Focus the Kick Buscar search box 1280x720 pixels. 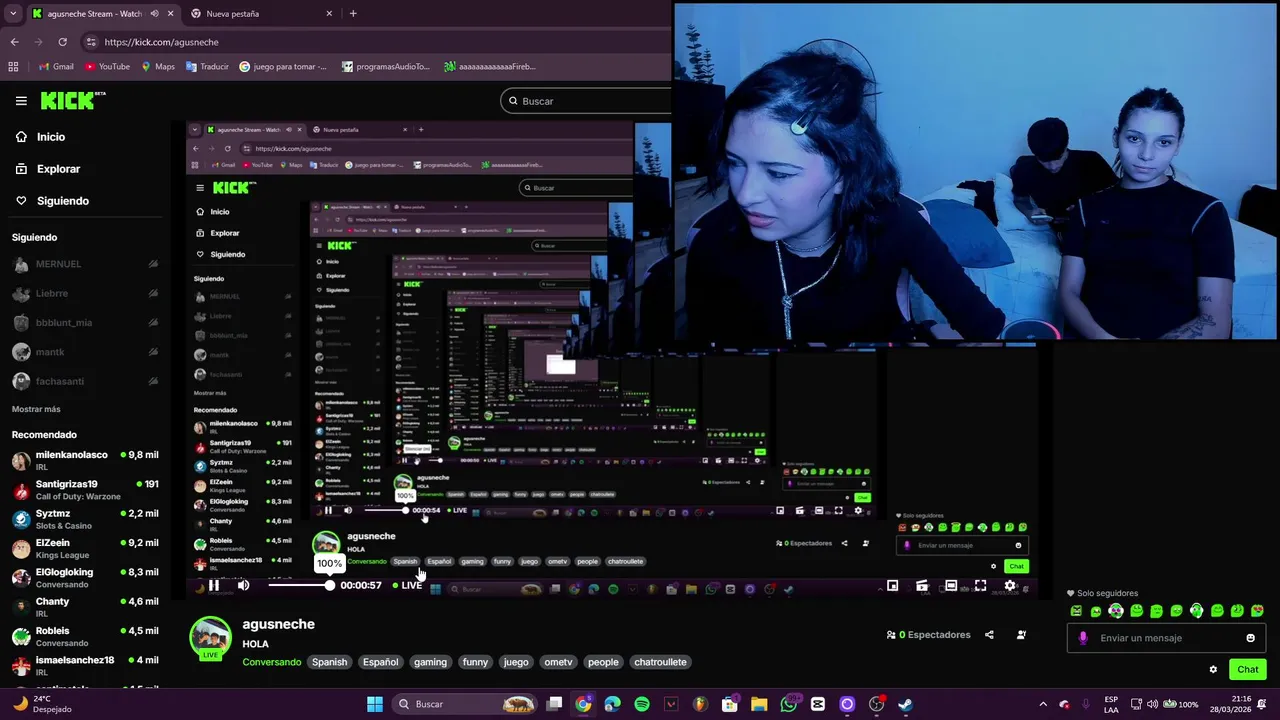[588, 101]
